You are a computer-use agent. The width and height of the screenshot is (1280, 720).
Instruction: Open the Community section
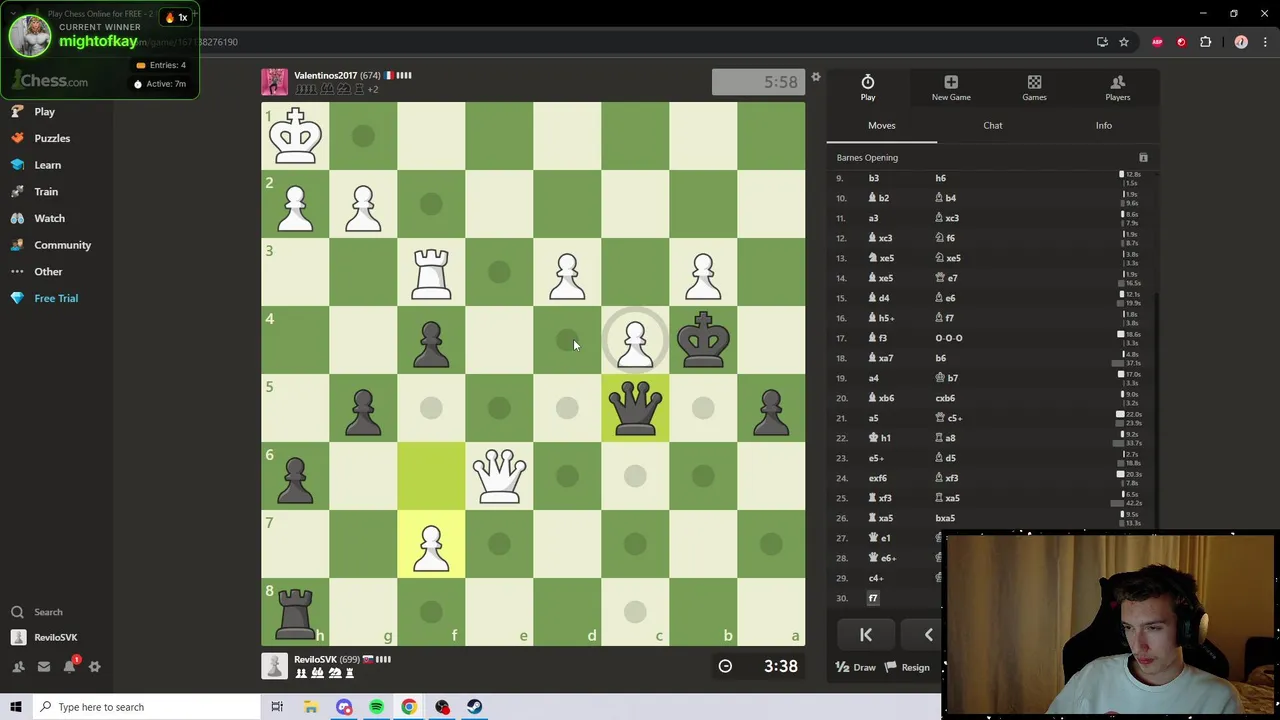[62, 245]
